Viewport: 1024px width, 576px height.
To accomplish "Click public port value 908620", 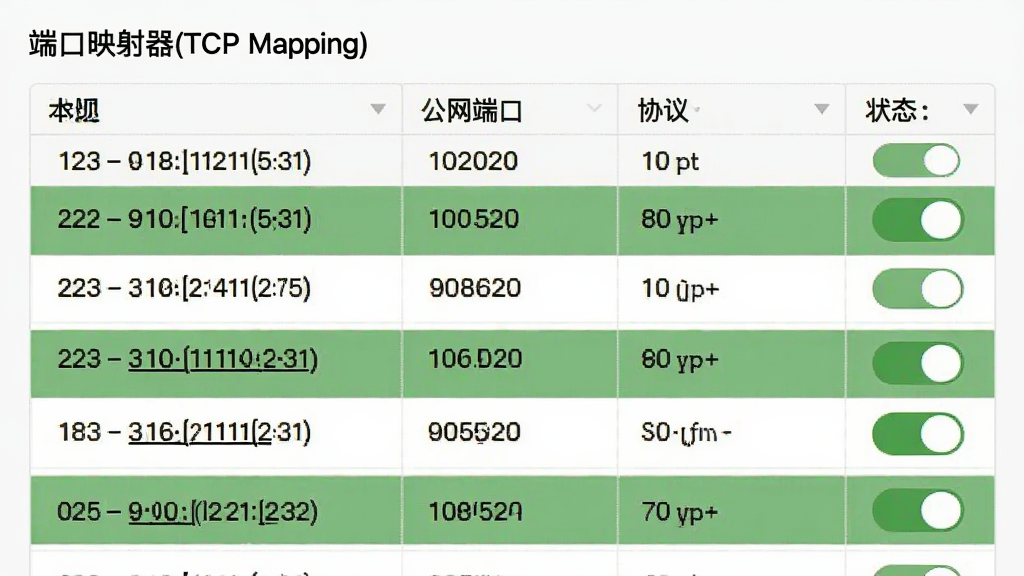I will (475, 288).
